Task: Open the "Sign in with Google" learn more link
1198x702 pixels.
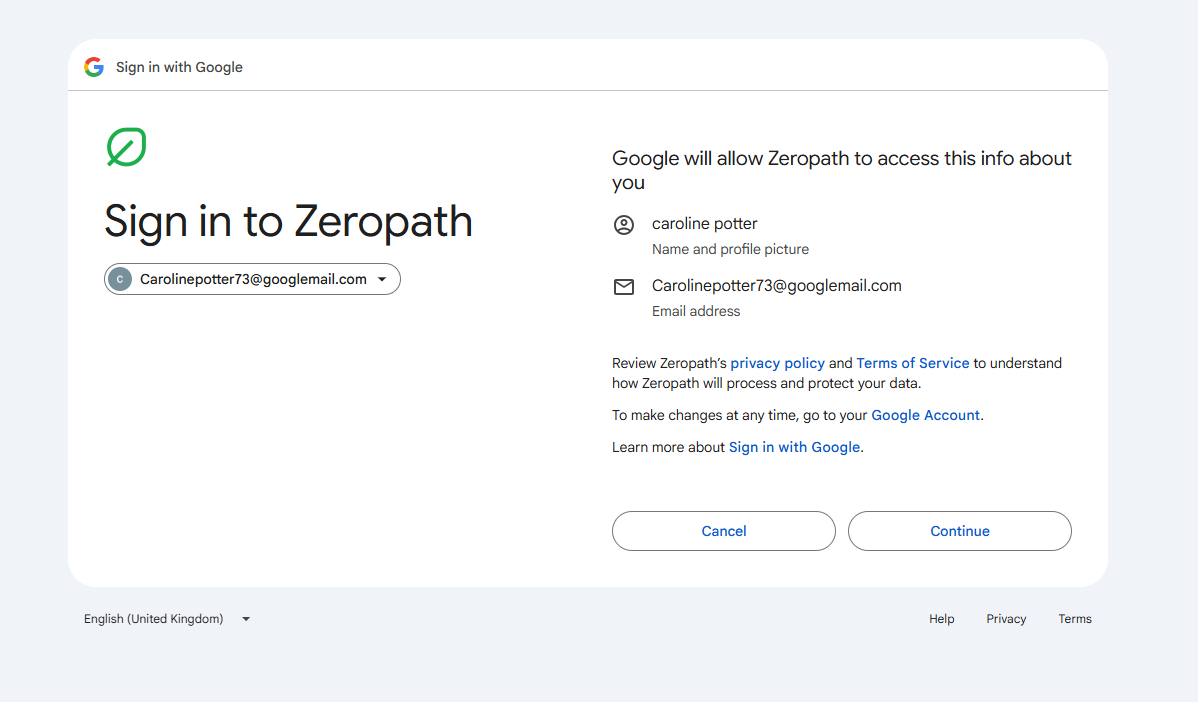Action: 794,447
